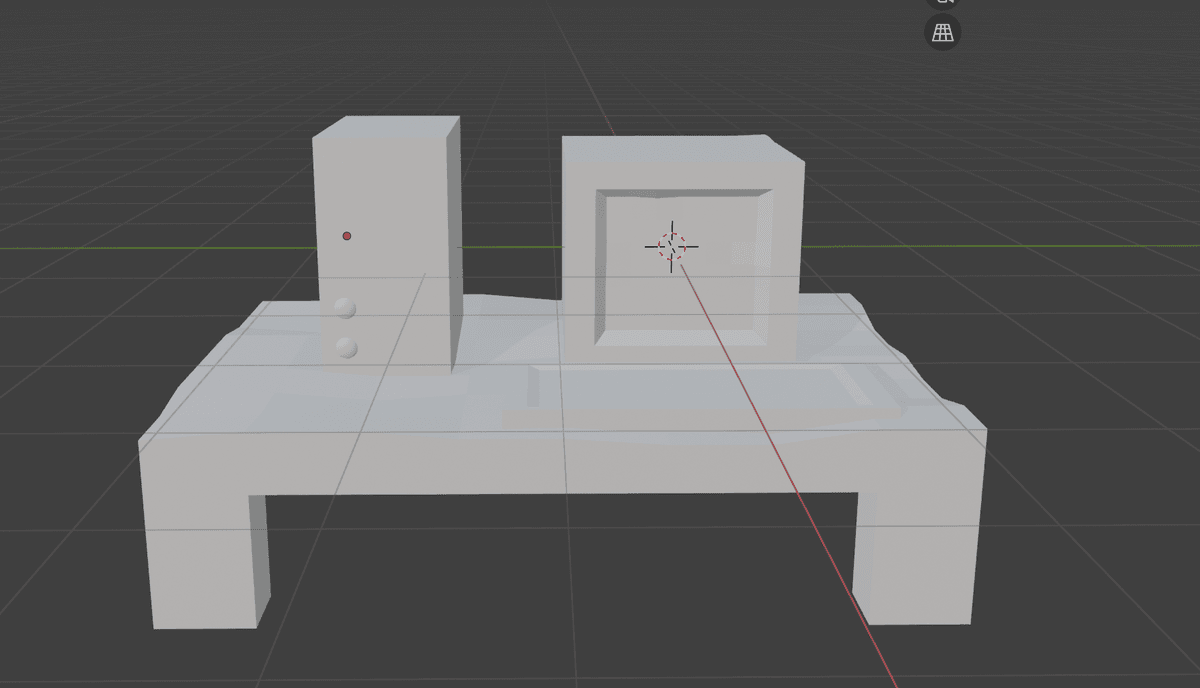Select the lower sphere button on tower
Viewport: 1200px width, 688px height.
[347, 348]
